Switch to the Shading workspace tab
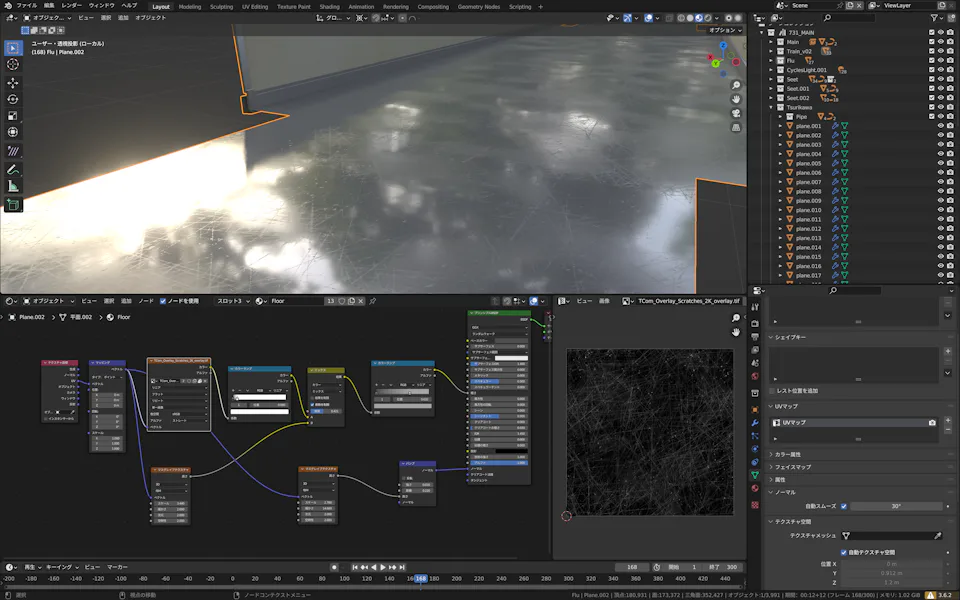960x600 pixels. pos(328,6)
